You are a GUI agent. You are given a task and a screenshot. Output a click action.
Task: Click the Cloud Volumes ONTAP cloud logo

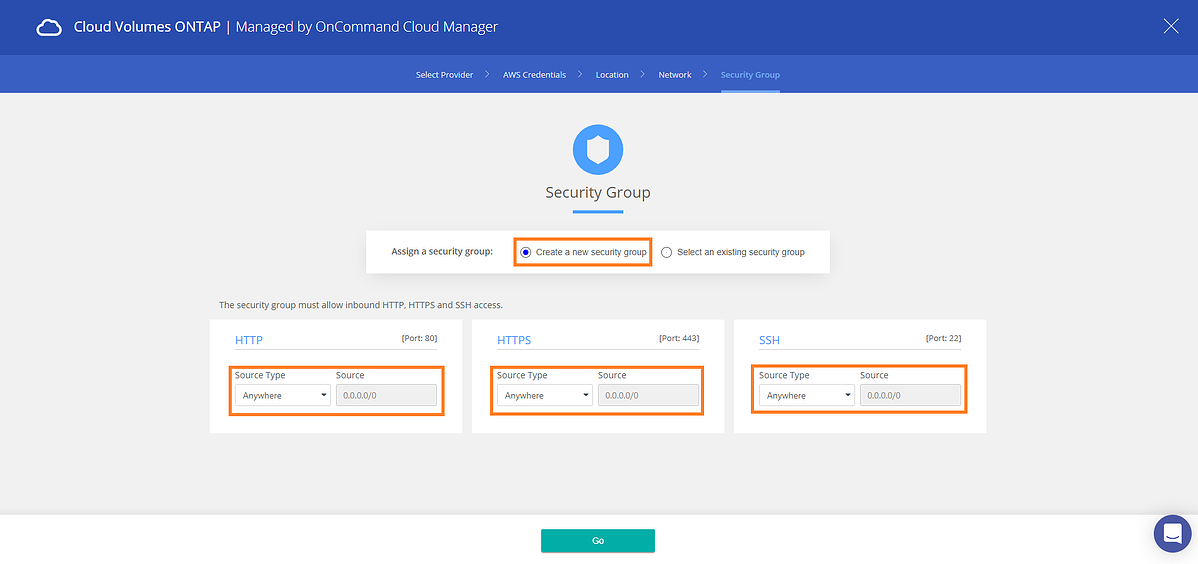point(49,27)
